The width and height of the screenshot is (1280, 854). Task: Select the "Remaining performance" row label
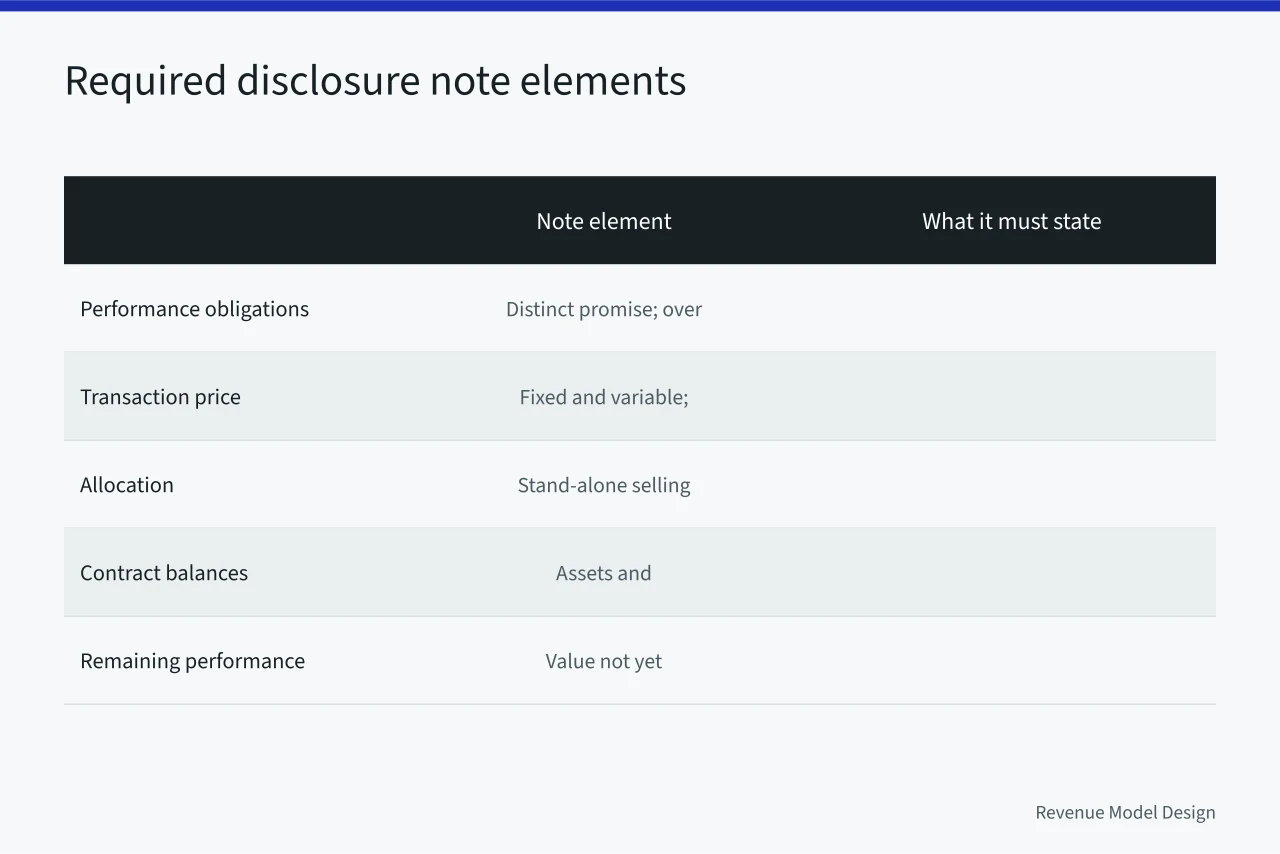point(192,661)
